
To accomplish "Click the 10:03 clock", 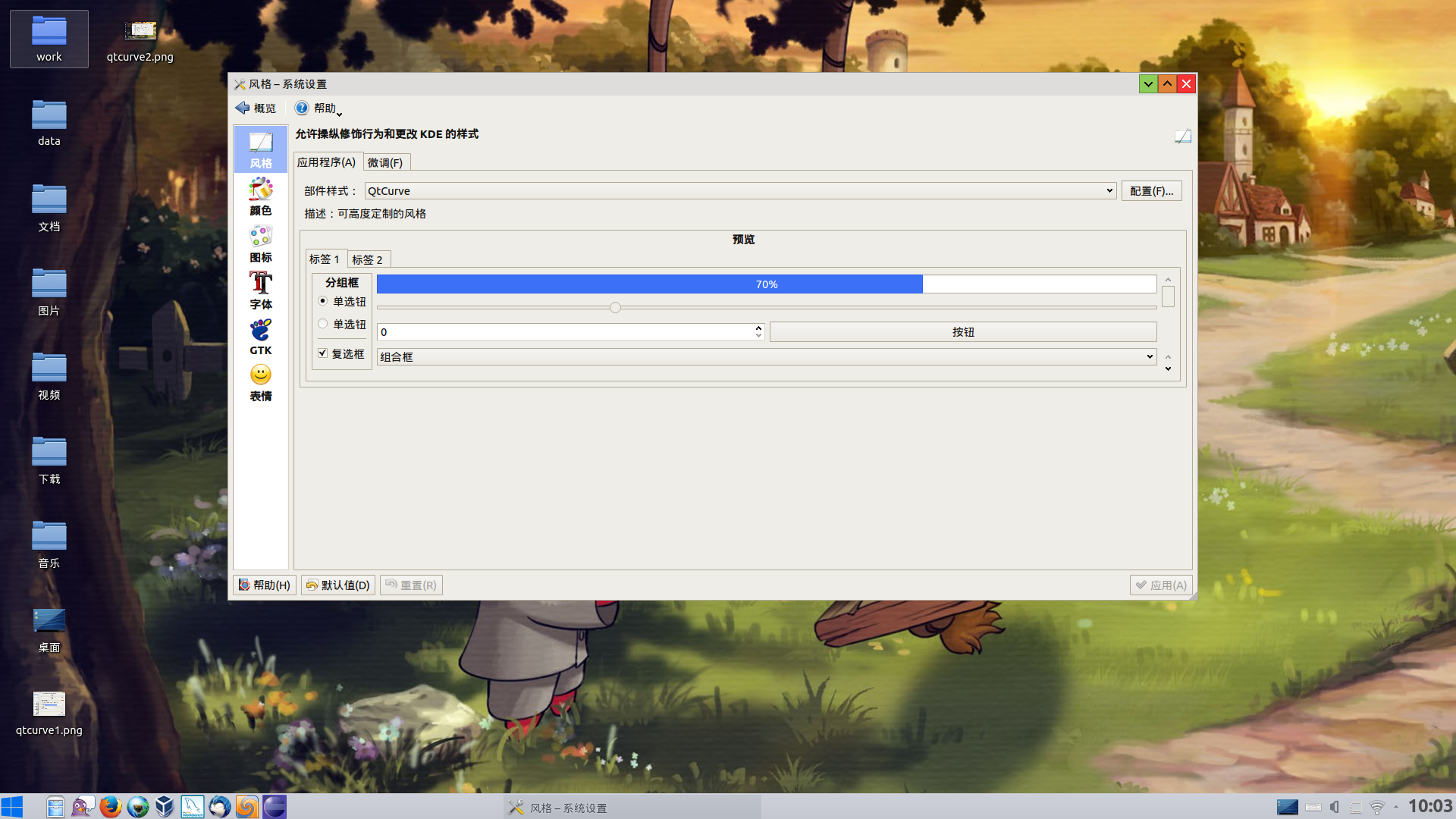I will tap(1430, 806).
